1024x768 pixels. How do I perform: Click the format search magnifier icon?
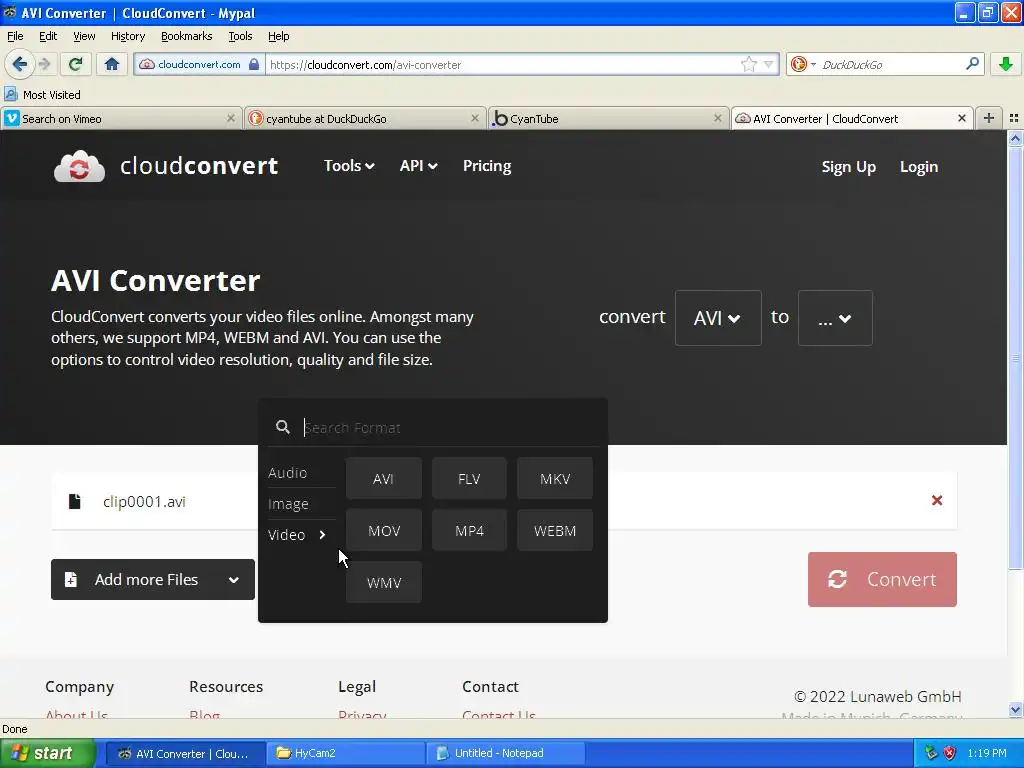pyautogui.click(x=283, y=427)
